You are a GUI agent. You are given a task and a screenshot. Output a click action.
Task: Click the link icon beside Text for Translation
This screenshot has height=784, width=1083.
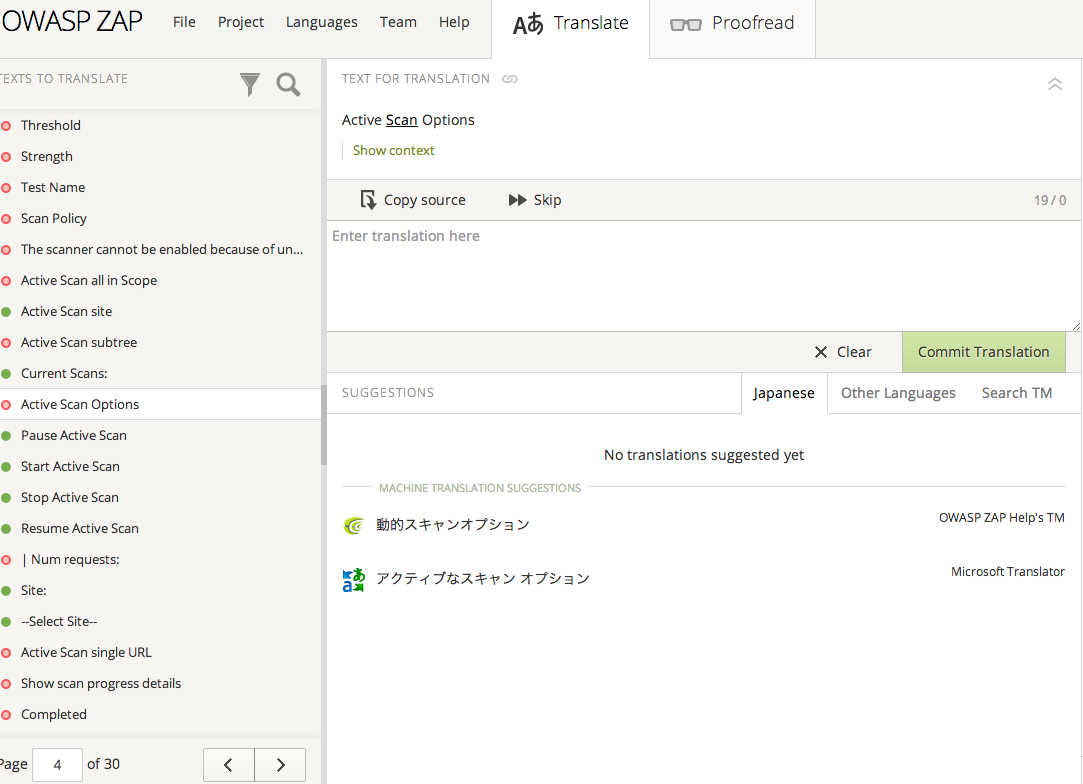510,79
